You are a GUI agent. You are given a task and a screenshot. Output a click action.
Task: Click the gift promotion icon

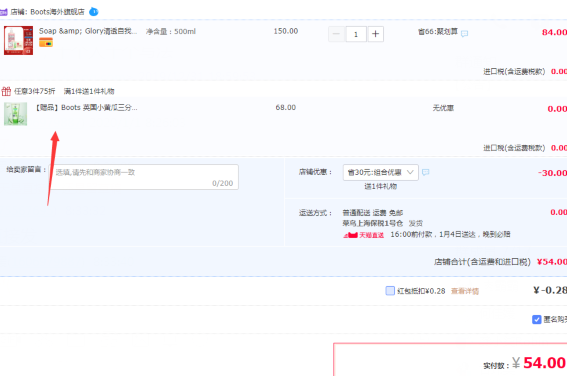(x=6, y=91)
